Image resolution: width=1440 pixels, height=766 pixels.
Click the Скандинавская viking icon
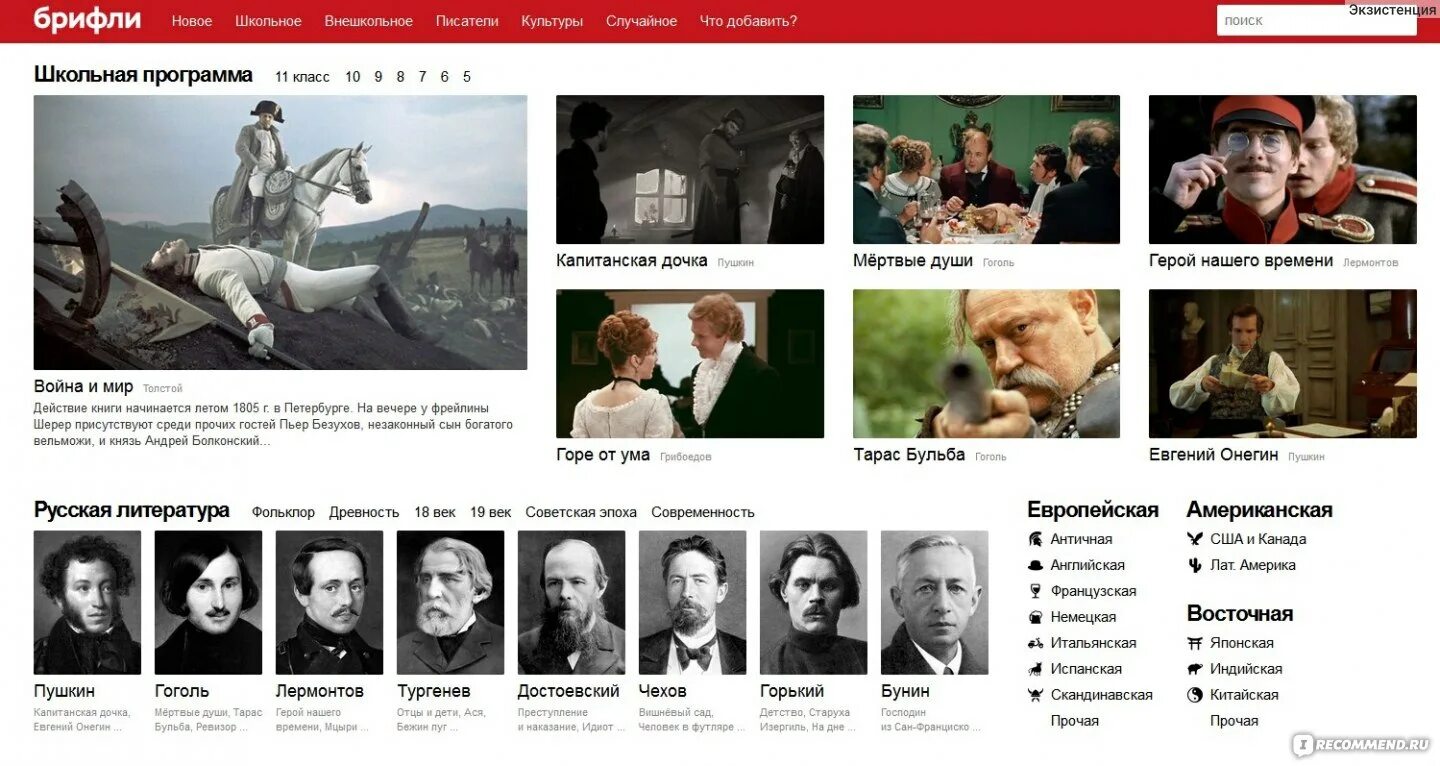point(1035,695)
